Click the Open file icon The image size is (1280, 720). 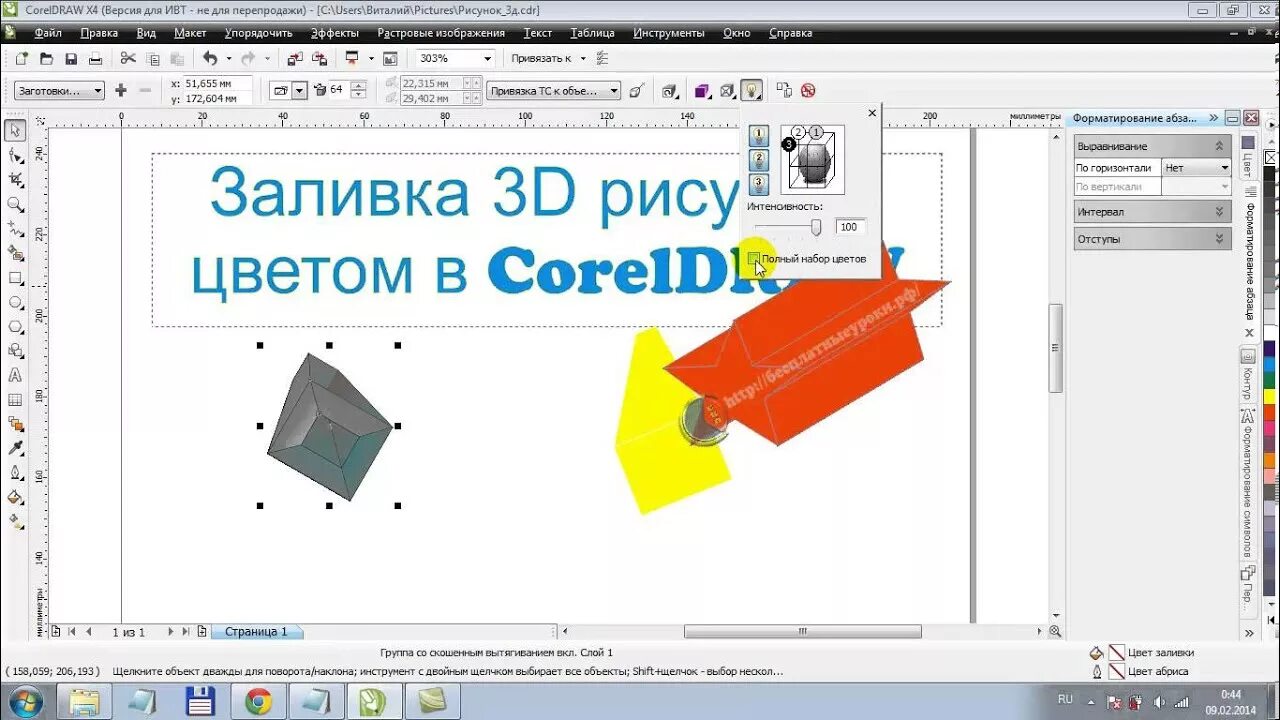46,59
